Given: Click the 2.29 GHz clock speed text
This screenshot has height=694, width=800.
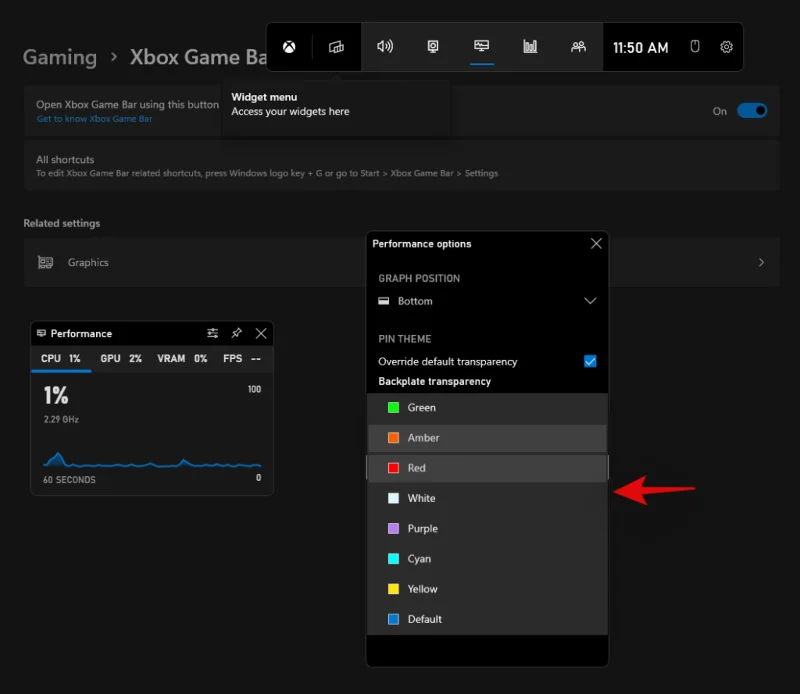Looking at the screenshot, I should coord(61,419).
